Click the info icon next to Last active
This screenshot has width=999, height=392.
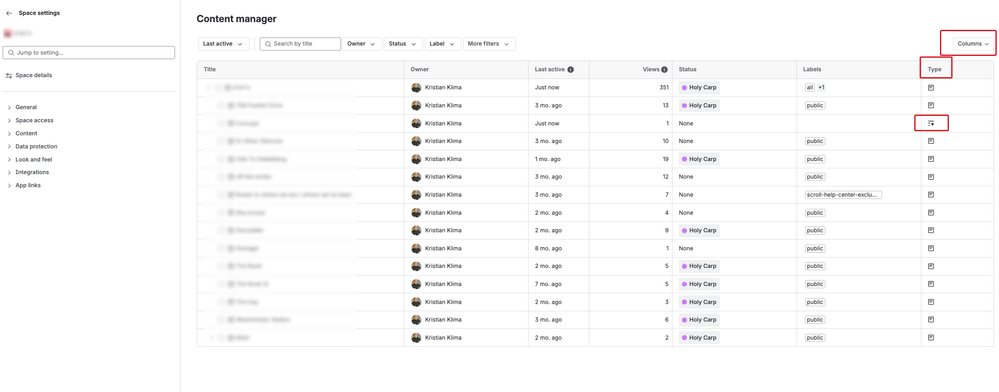570,69
